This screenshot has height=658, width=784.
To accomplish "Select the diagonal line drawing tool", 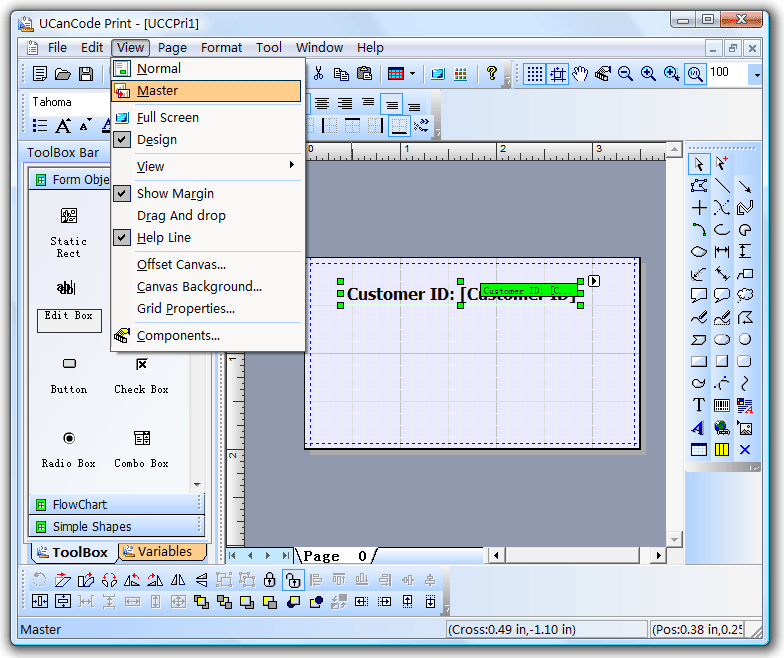I will (722, 186).
